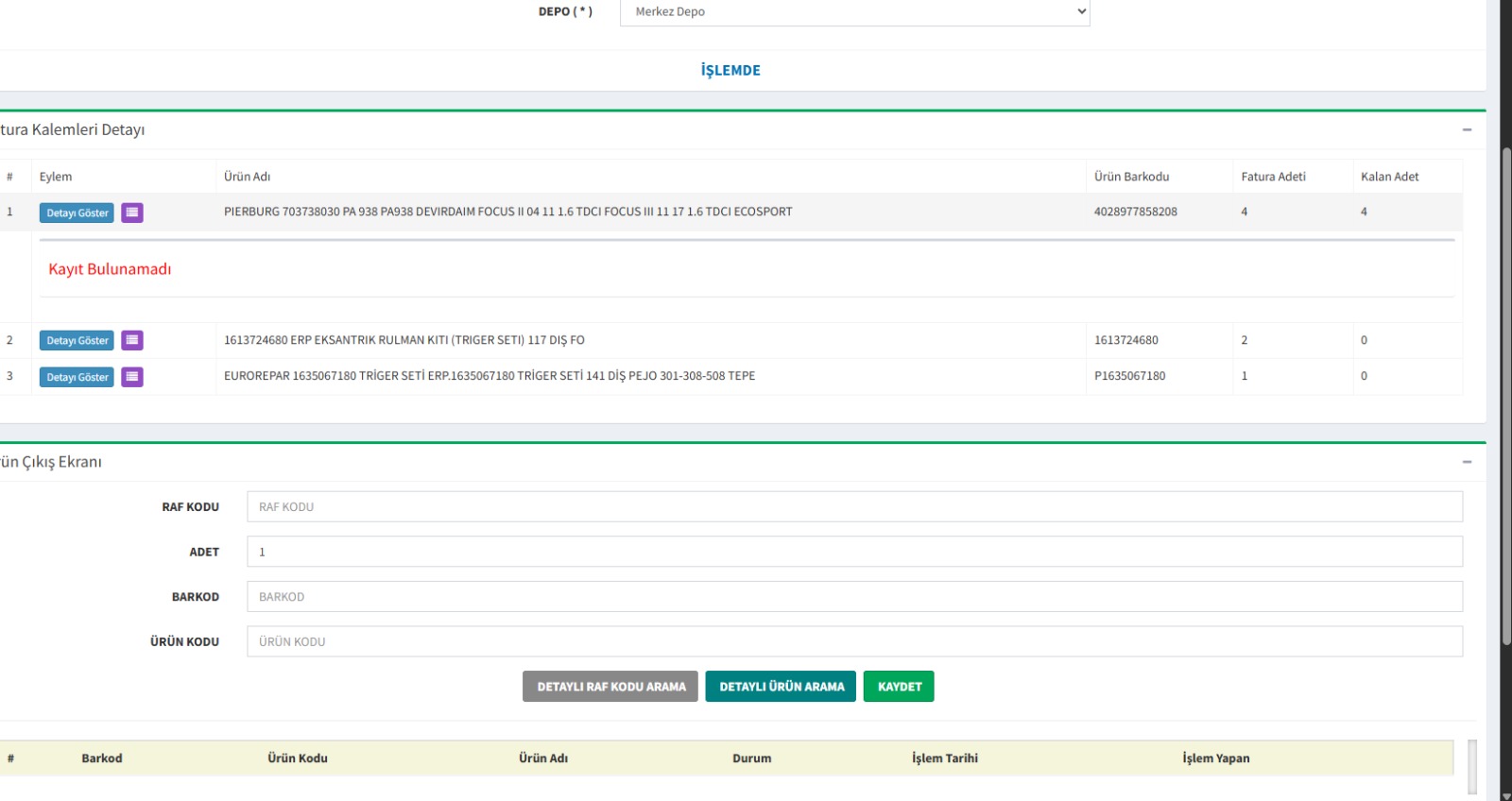
Task: Collapse the Ürün Çıkış Ekranı panel
Action: point(1467,462)
